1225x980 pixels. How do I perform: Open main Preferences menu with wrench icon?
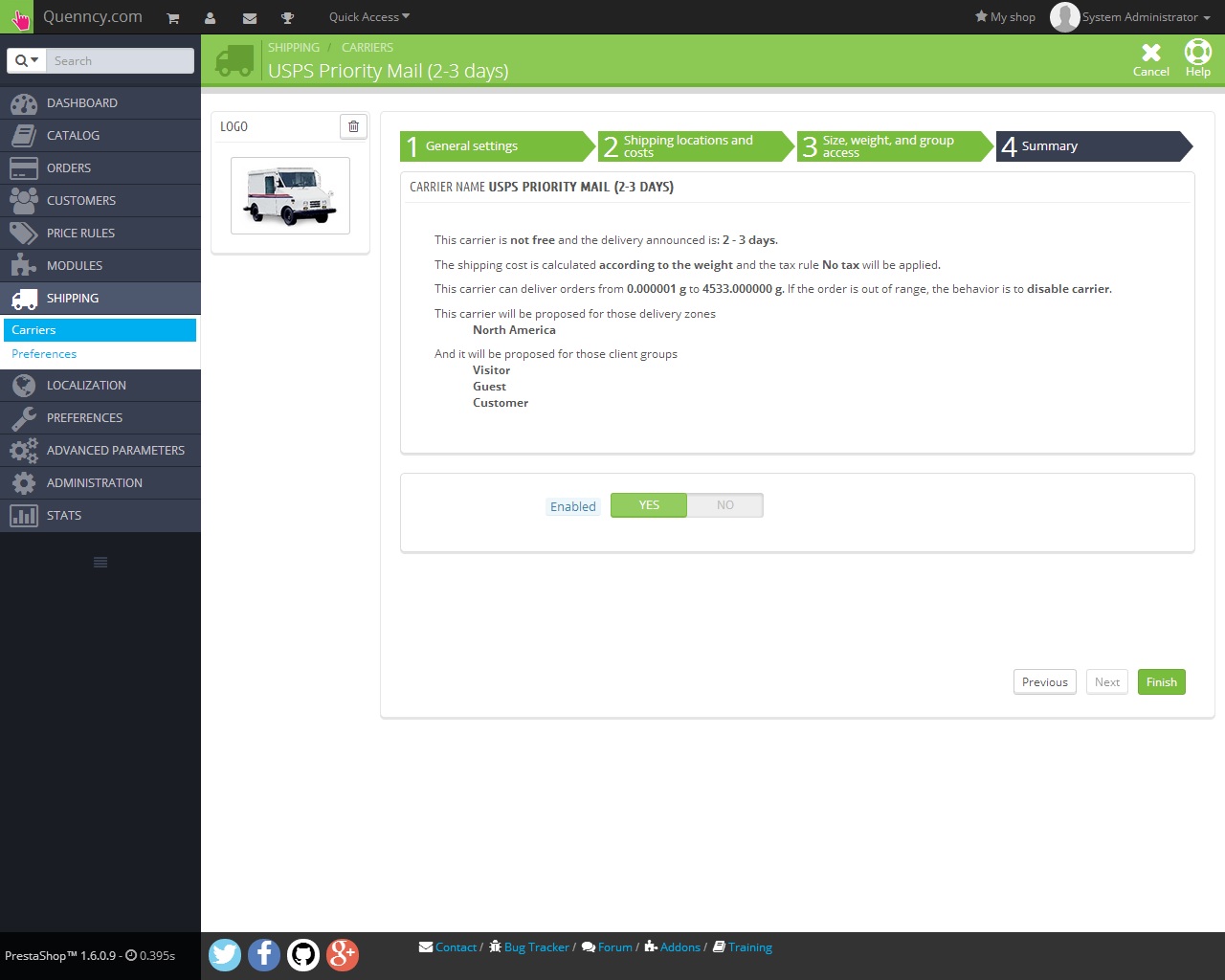pos(100,418)
